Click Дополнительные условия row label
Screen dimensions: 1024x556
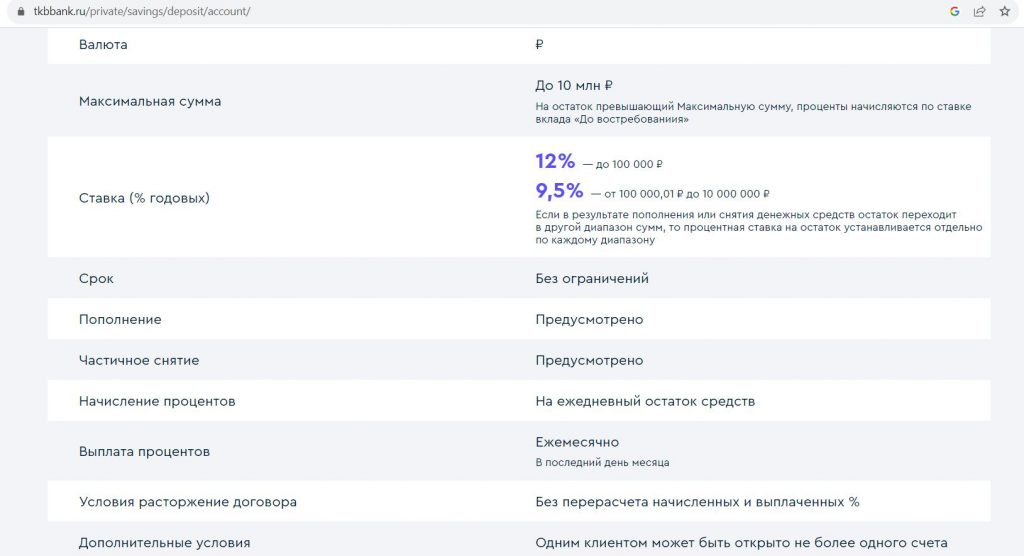click(x=165, y=543)
